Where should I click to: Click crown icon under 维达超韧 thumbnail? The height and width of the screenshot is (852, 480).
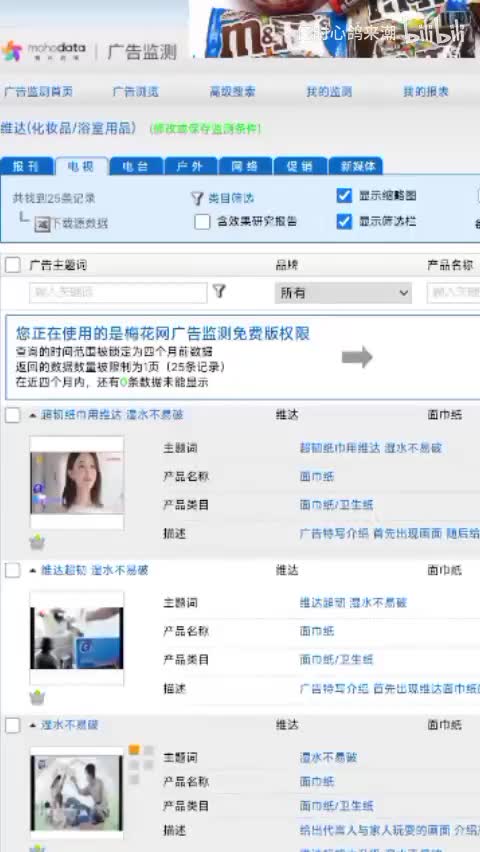[x=37, y=697]
